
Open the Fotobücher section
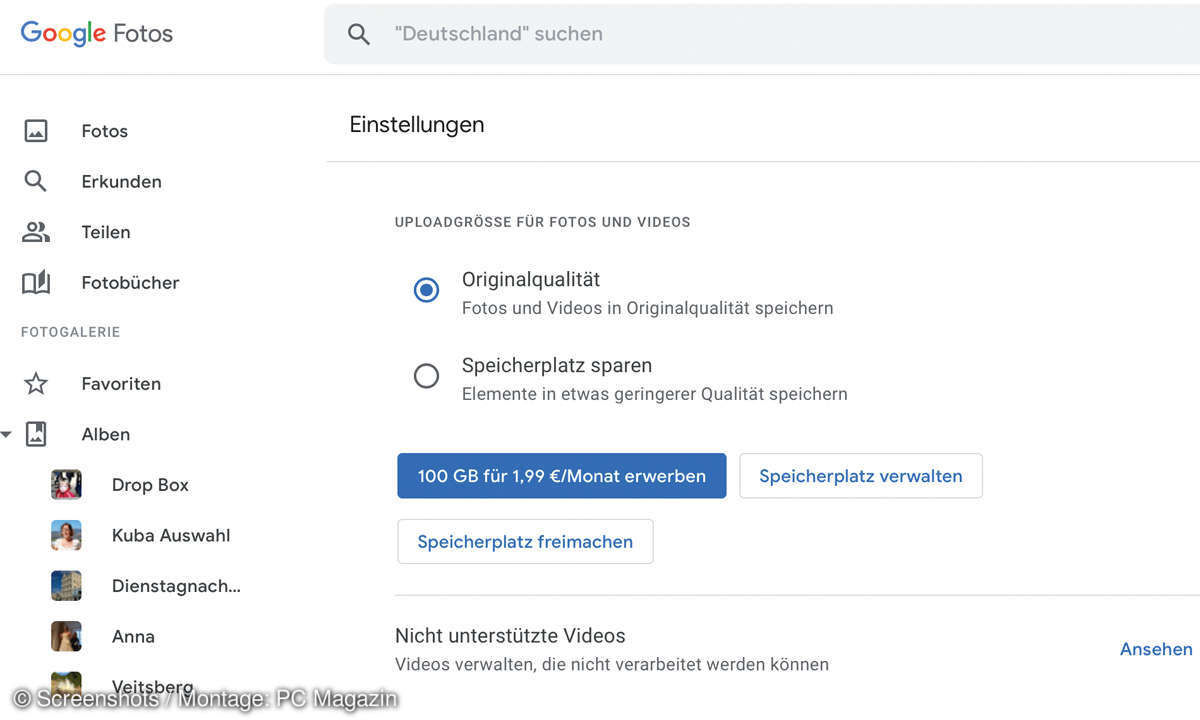(130, 283)
